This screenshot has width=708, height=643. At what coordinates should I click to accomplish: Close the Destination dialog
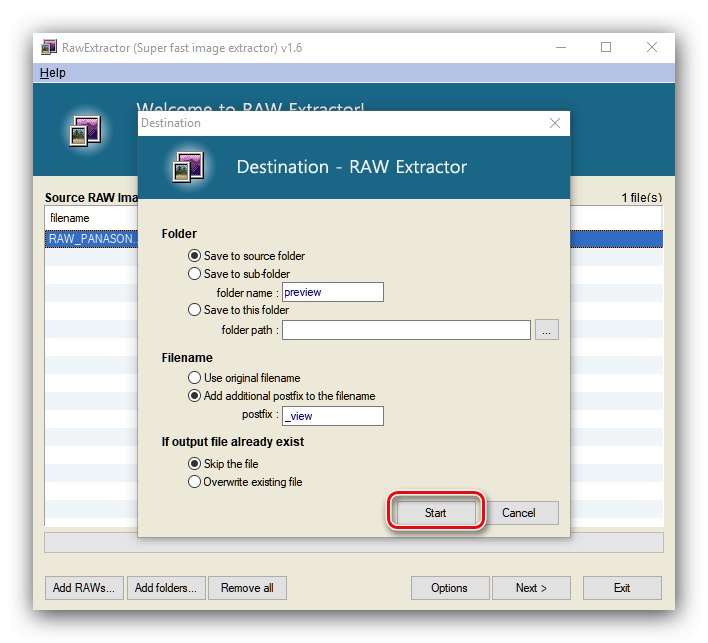555,123
